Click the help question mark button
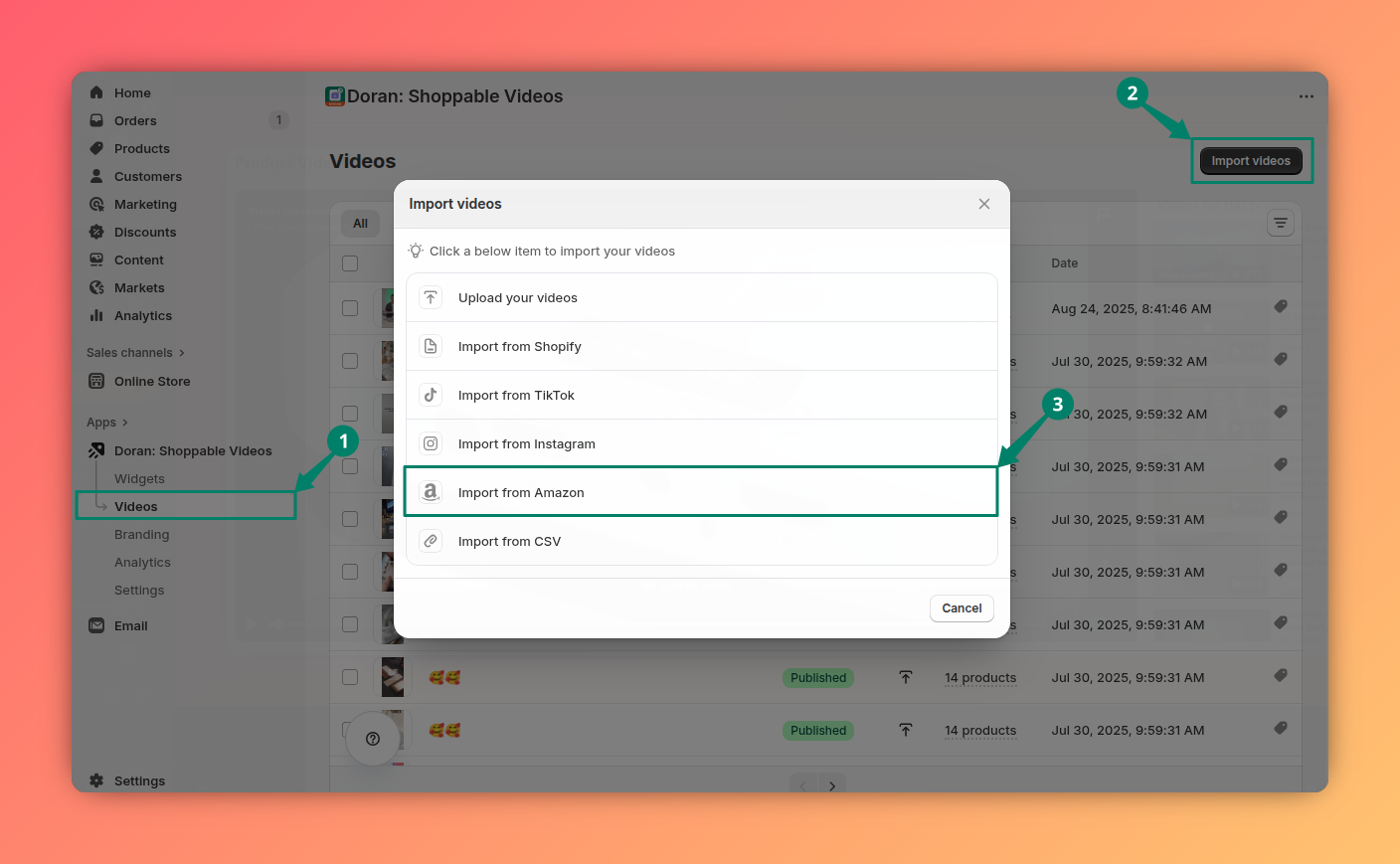 coord(373,739)
